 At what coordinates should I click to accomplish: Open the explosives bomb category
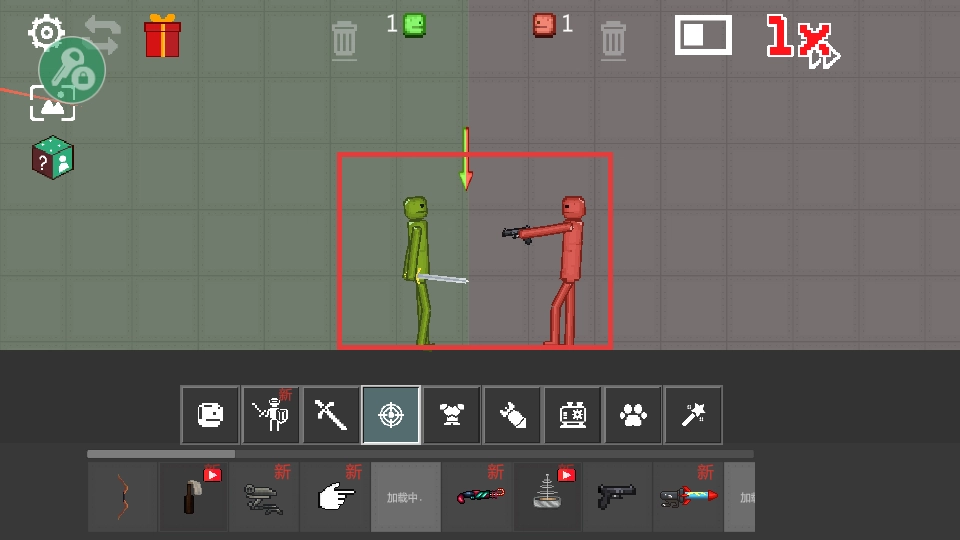pyautogui.click(x=512, y=415)
